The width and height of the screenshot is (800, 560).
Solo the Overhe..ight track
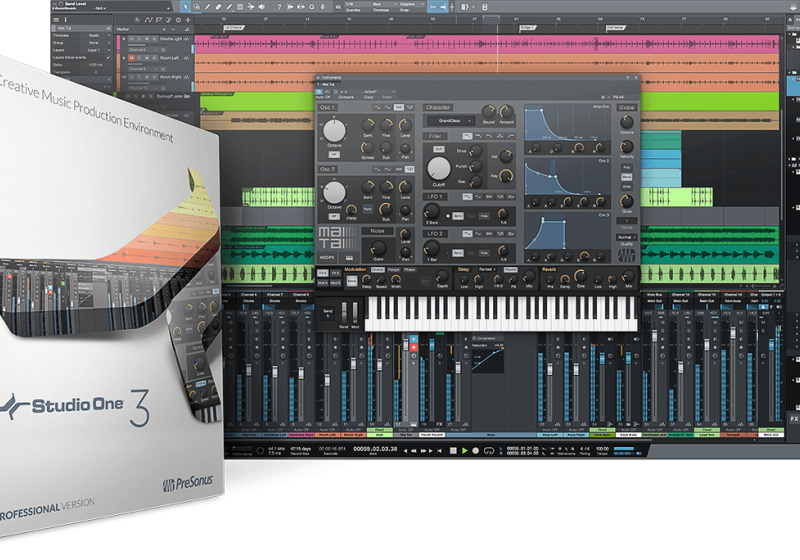click(139, 39)
